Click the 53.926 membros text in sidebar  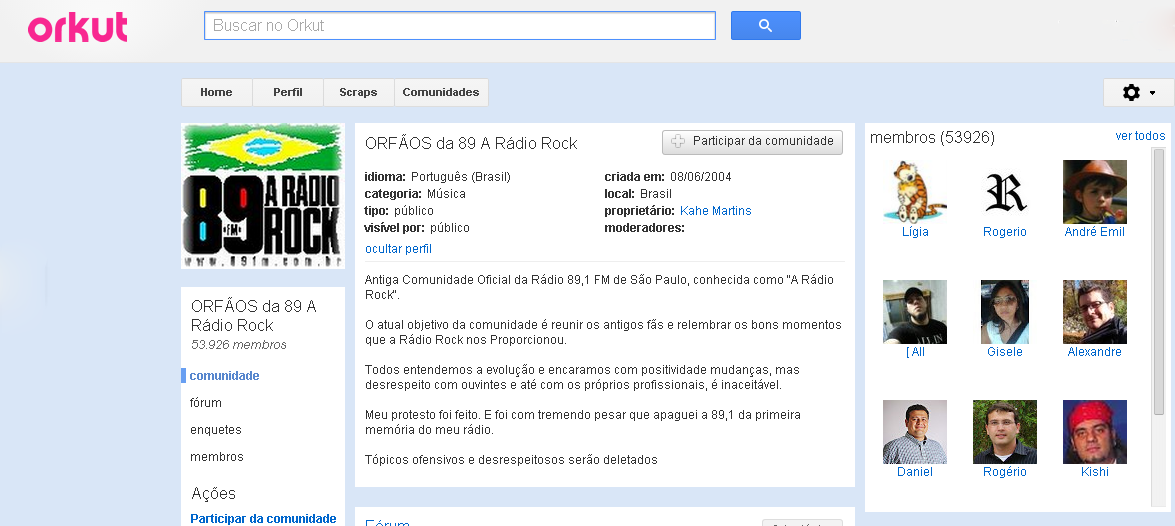(x=238, y=345)
